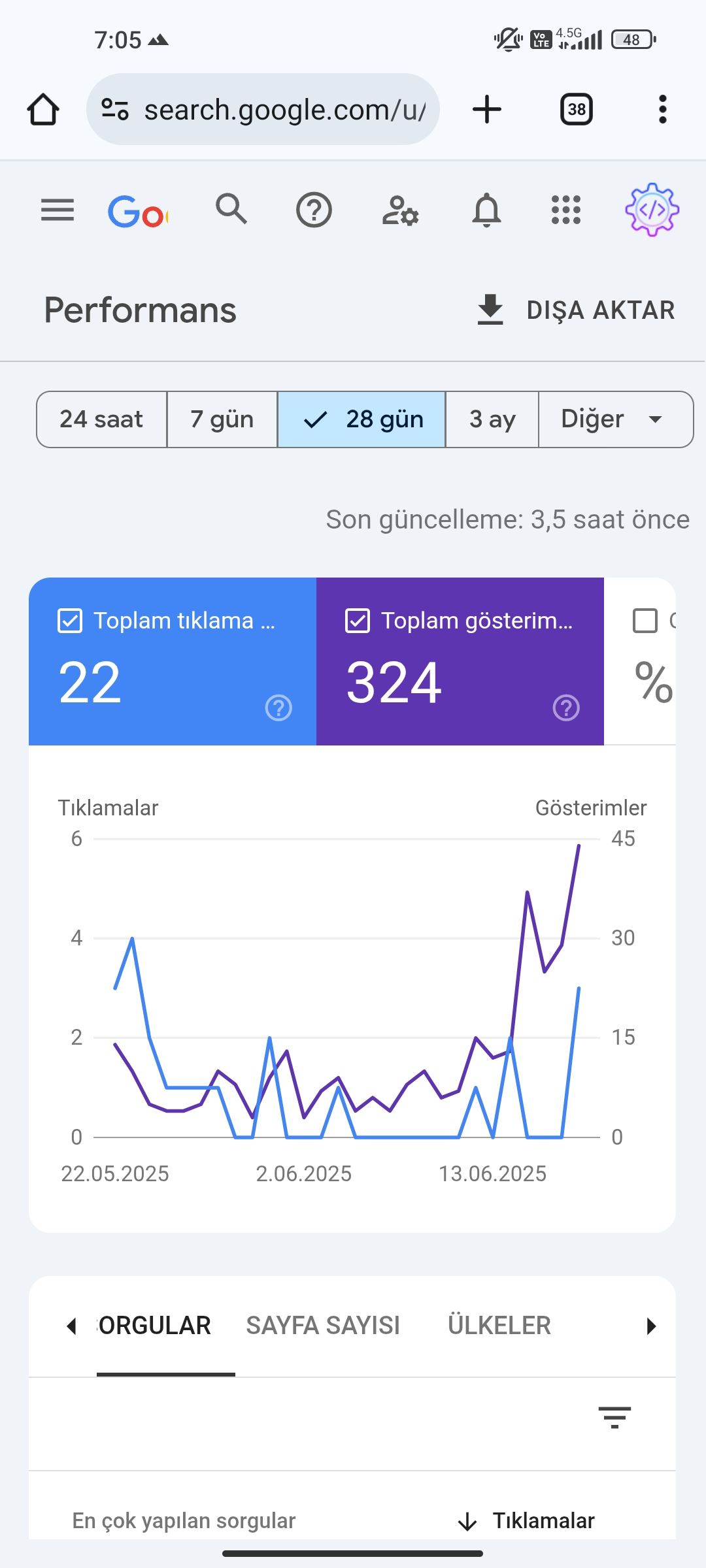Switch to the SAYFA SAYISI tab
Viewport: 706px width, 1568px height.
(323, 1326)
